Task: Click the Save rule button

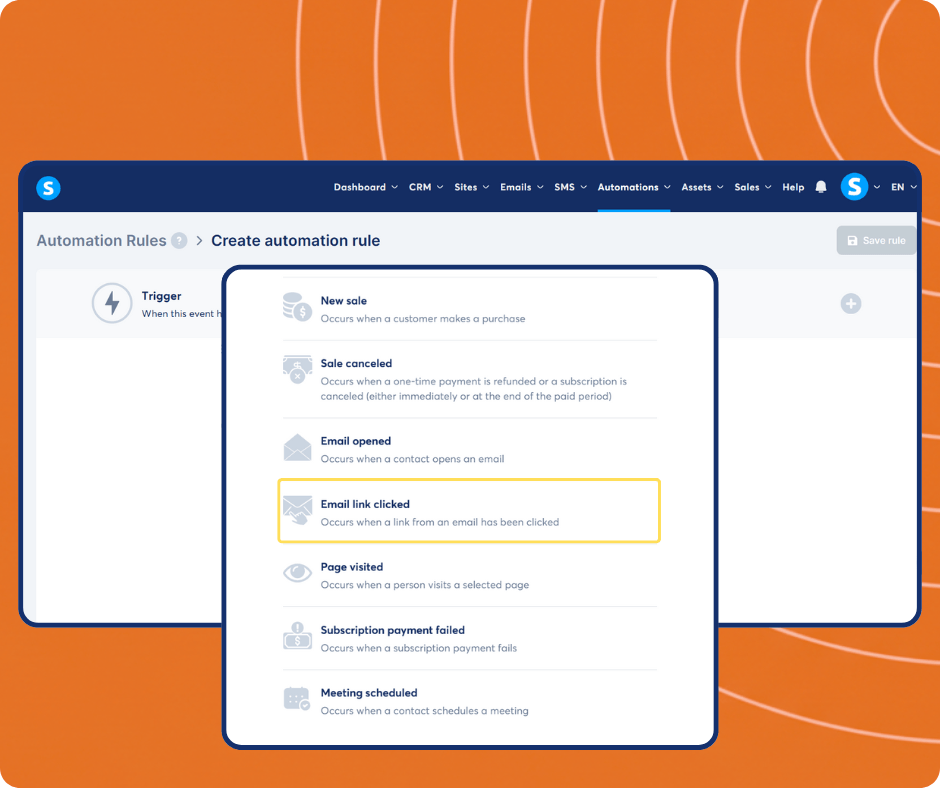Action: (876, 240)
